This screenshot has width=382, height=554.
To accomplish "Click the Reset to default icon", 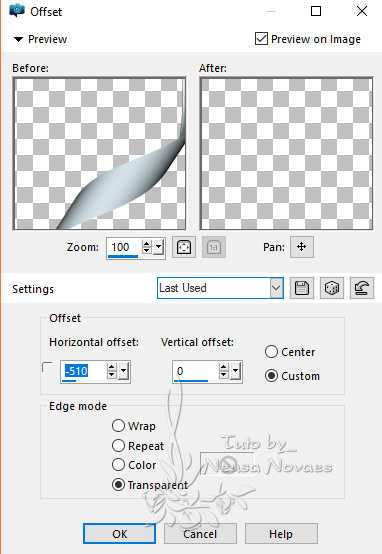I will (362, 288).
